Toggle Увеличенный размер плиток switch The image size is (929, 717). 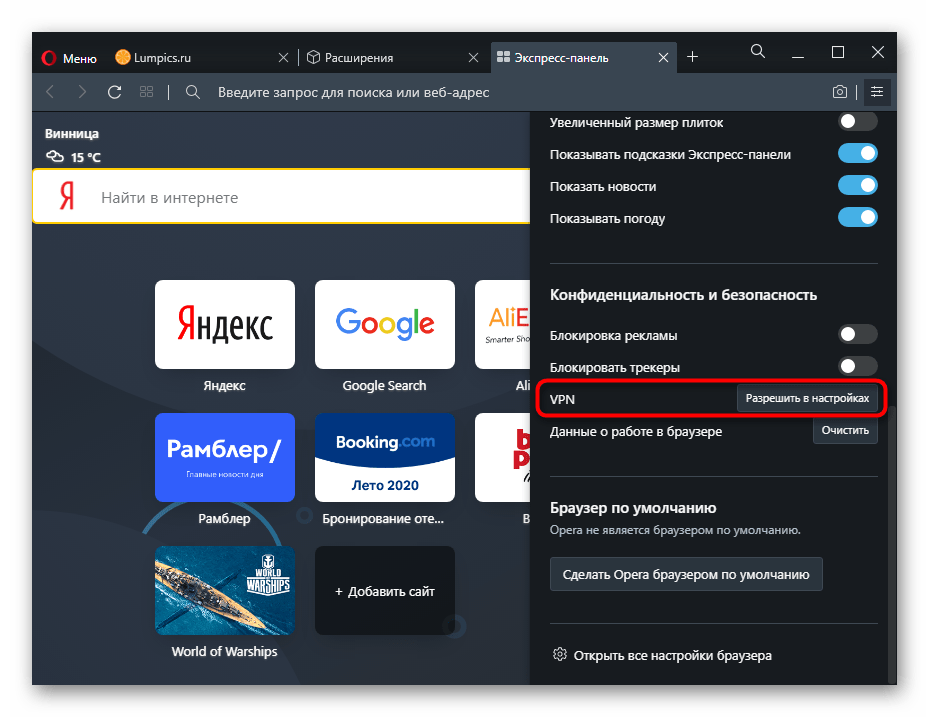tap(857, 121)
